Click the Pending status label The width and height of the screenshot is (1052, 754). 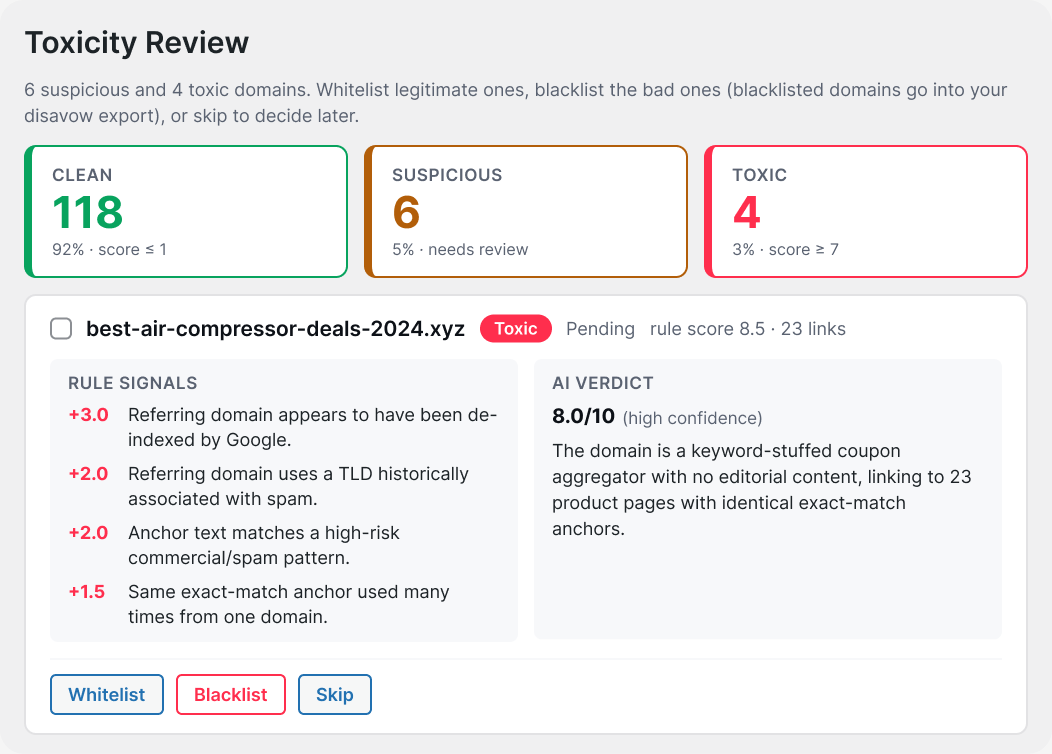[600, 329]
